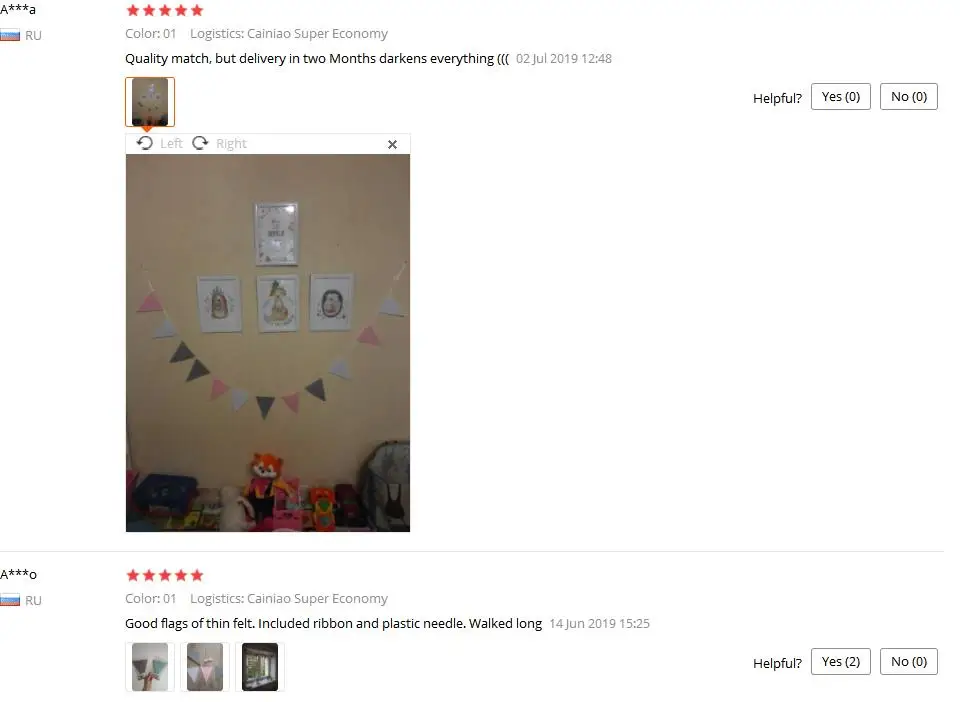Image resolution: width=960 pixels, height=702 pixels.
Task: Vote No (0) on A***a's review
Action: pyautogui.click(x=909, y=97)
